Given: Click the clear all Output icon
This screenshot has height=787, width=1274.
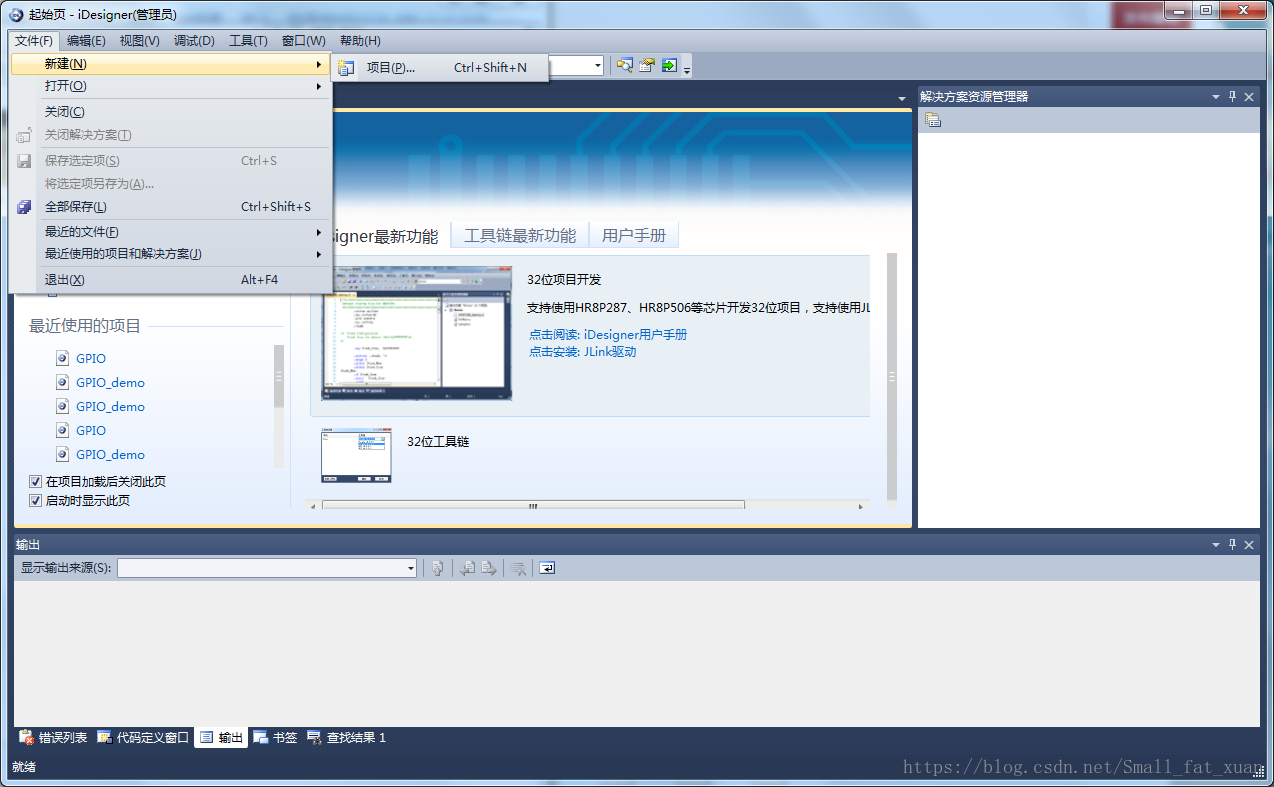Looking at the screenshot, I should [518, 568].
